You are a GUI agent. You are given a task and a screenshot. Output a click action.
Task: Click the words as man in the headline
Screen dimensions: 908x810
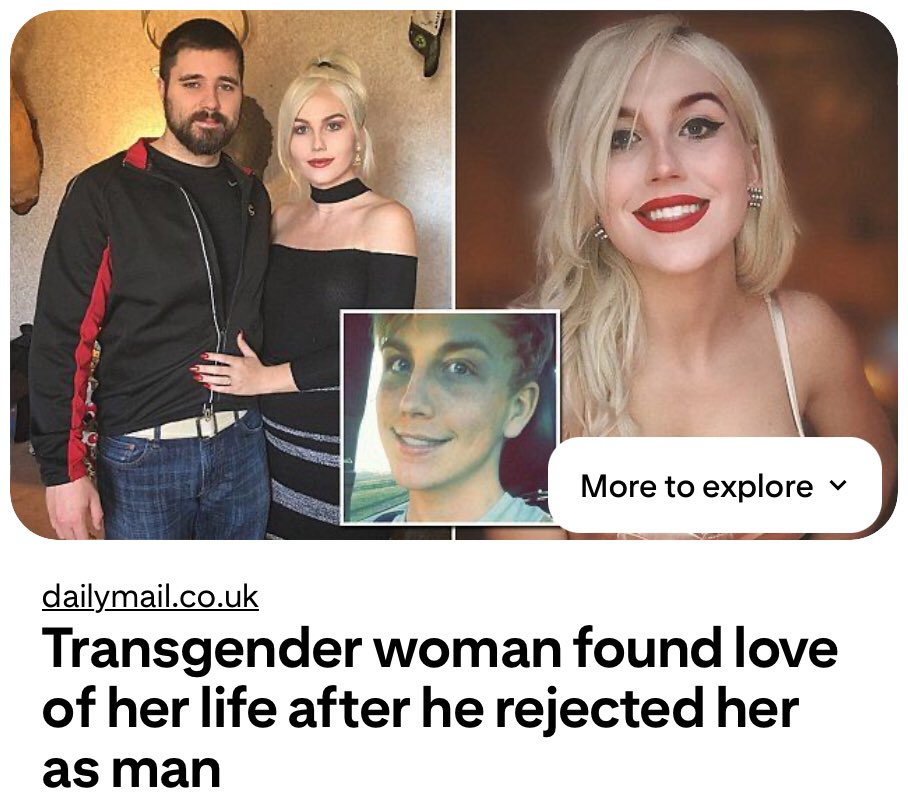pyautogui.click(x=131, y=769)
